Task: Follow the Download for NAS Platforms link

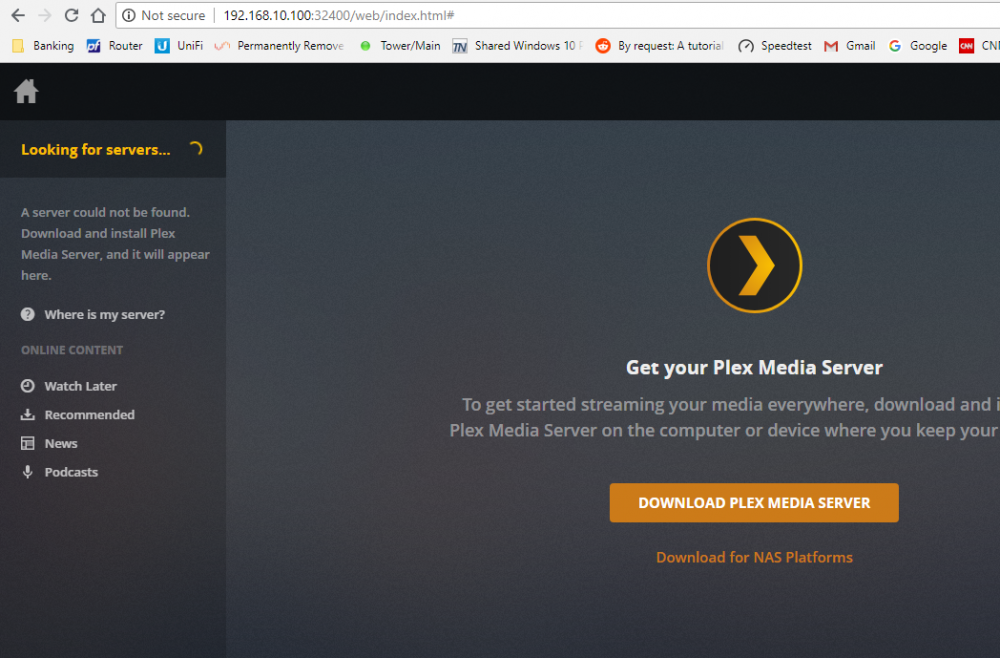Action: point(754,557)
